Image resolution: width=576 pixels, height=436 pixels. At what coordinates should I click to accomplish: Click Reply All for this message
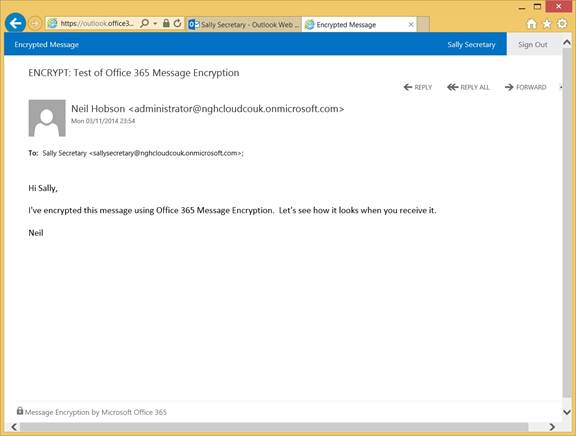pyautogui.click(x=468, y=87)
